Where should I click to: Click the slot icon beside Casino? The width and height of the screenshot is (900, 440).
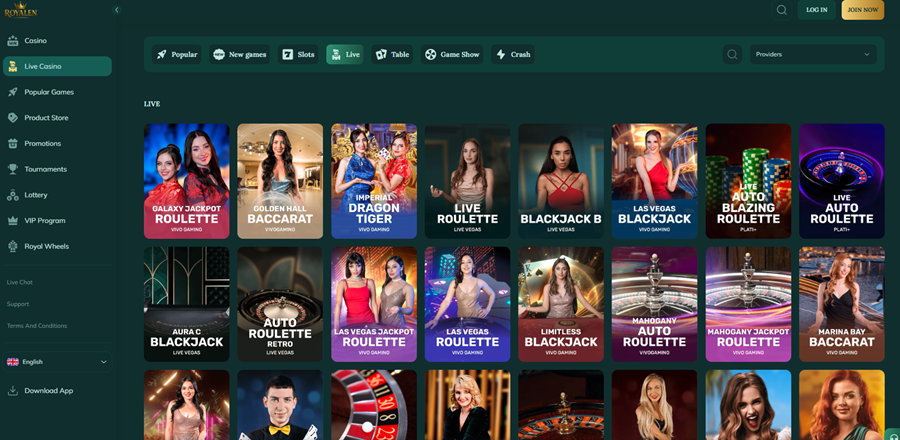coord(13,41)
